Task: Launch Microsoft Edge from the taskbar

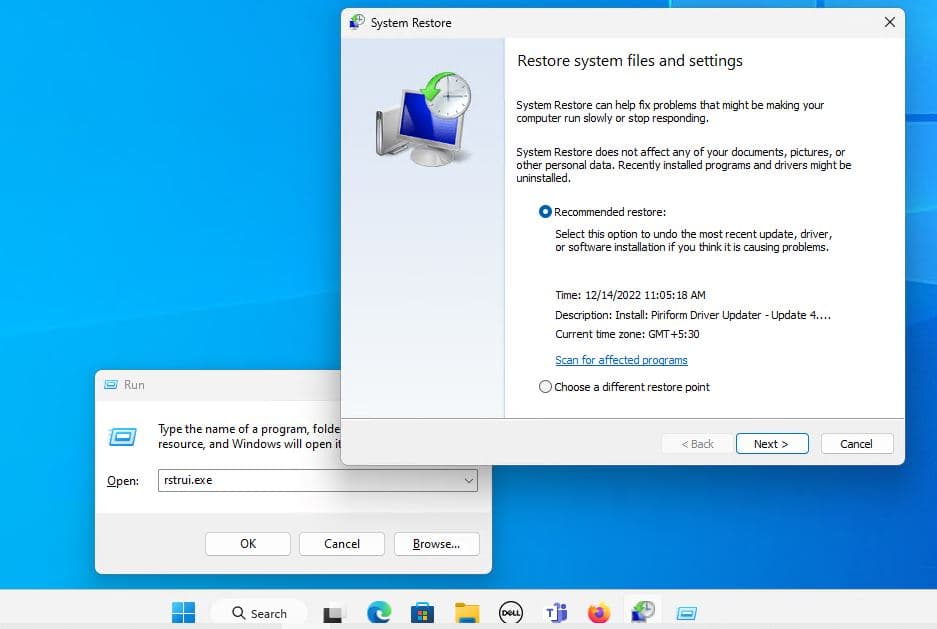Action: pyautogui.click(x=378, y=612)
